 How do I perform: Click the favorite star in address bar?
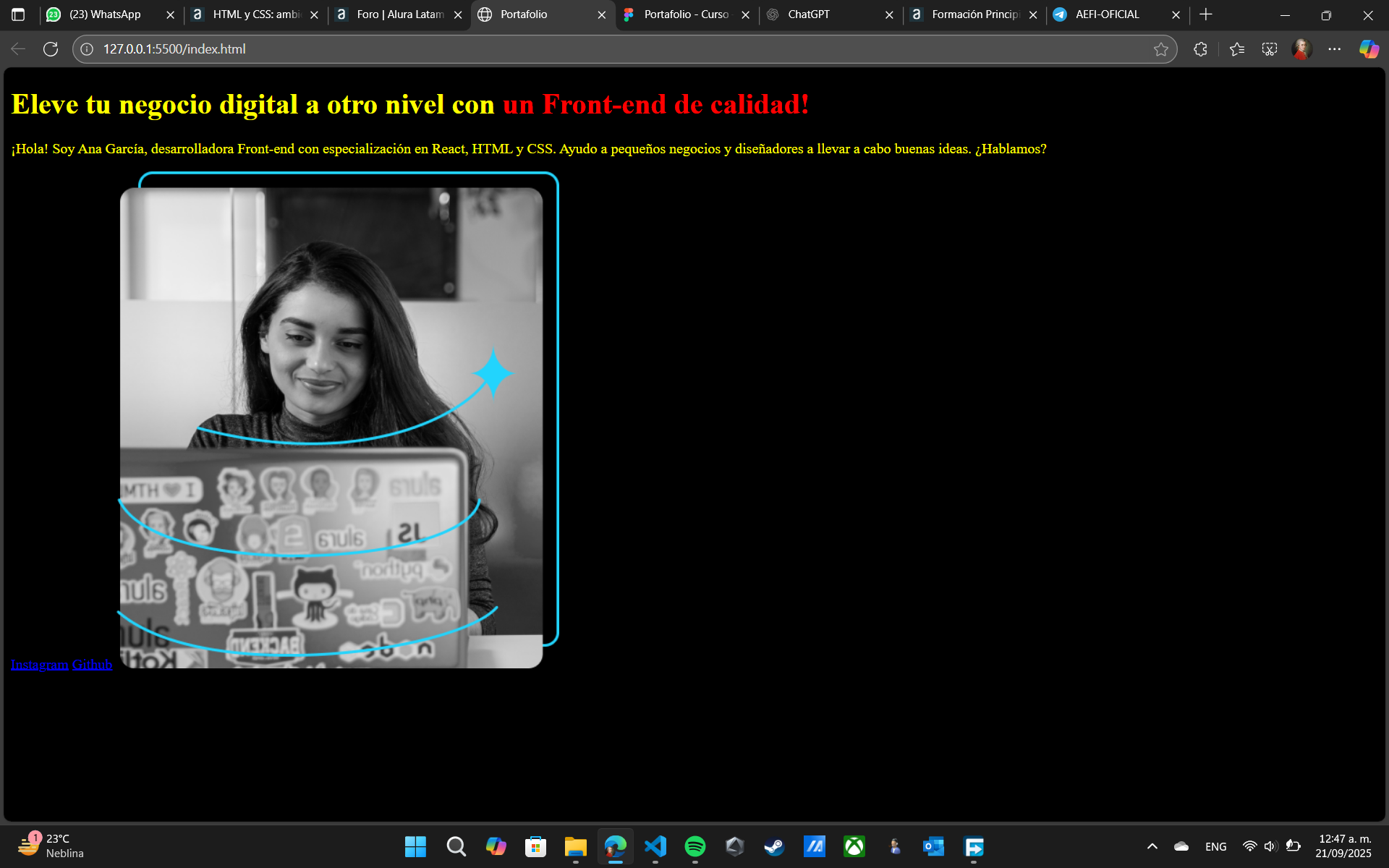click(x=1160, y=49)
